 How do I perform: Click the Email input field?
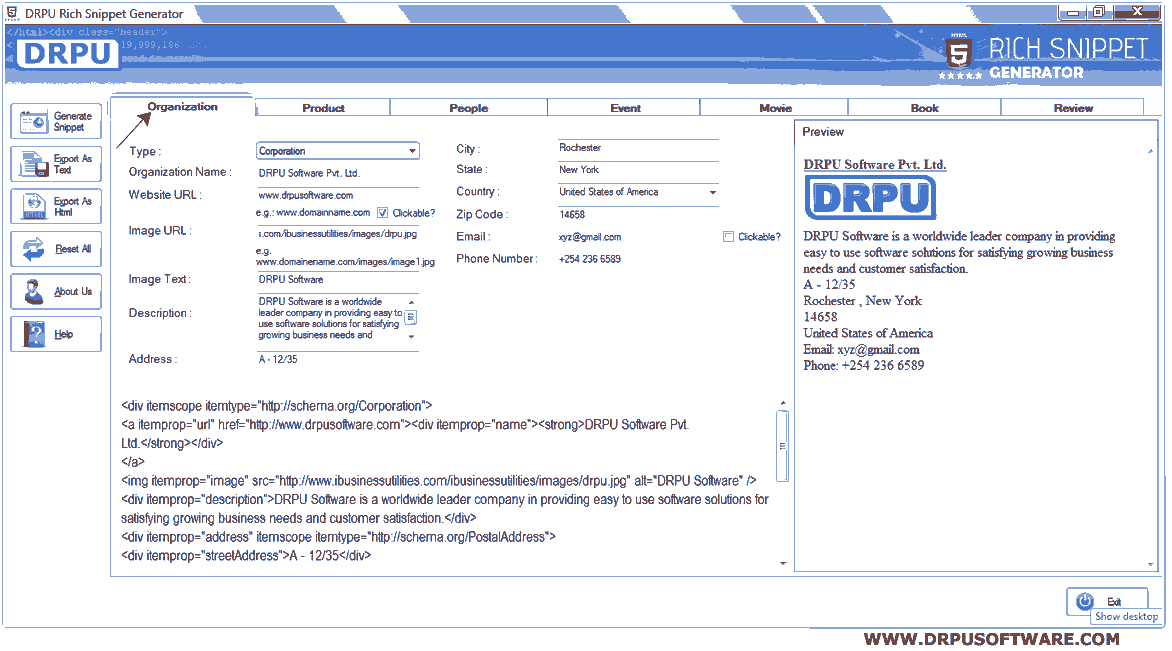click(638, 238)
